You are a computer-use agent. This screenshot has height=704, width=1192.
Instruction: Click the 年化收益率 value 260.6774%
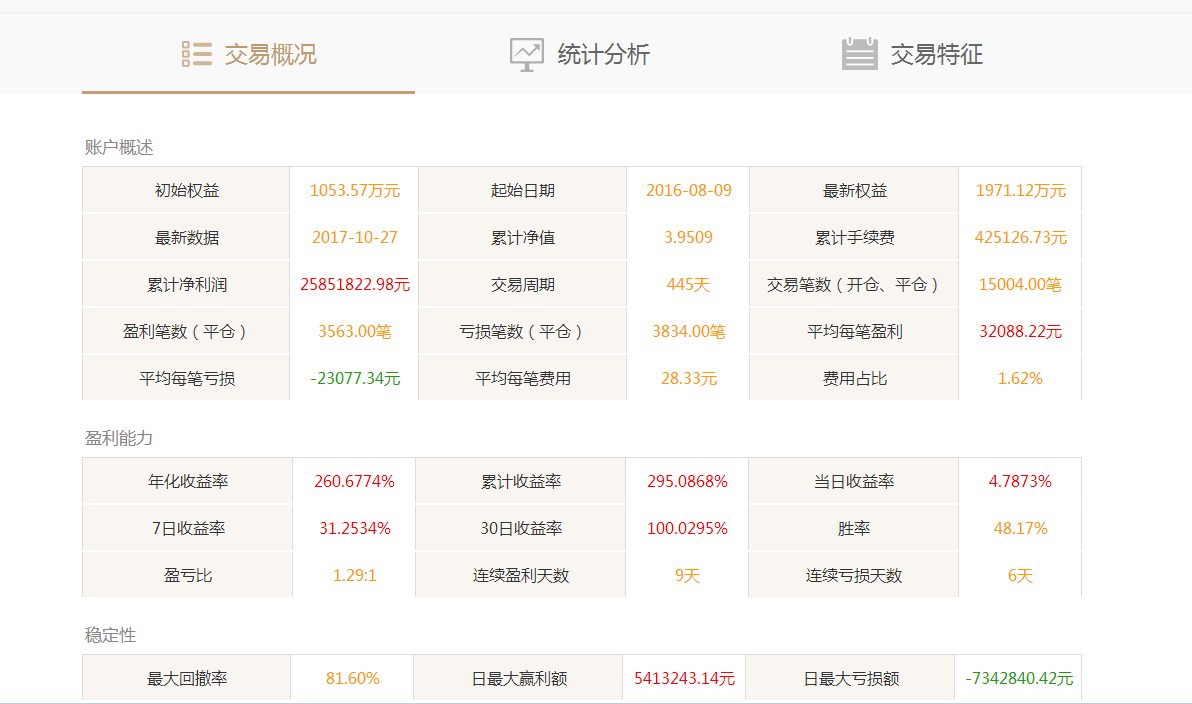tap(354, 482)
